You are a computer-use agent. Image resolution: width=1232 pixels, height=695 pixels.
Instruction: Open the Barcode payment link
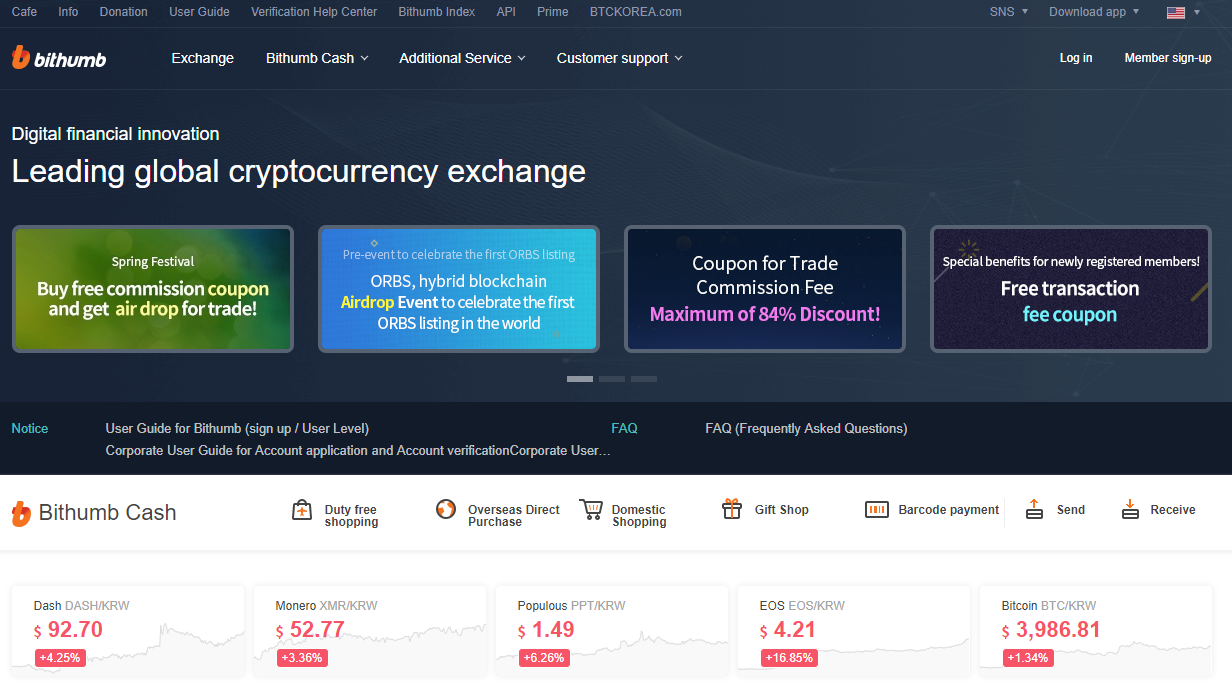(949, 510)
